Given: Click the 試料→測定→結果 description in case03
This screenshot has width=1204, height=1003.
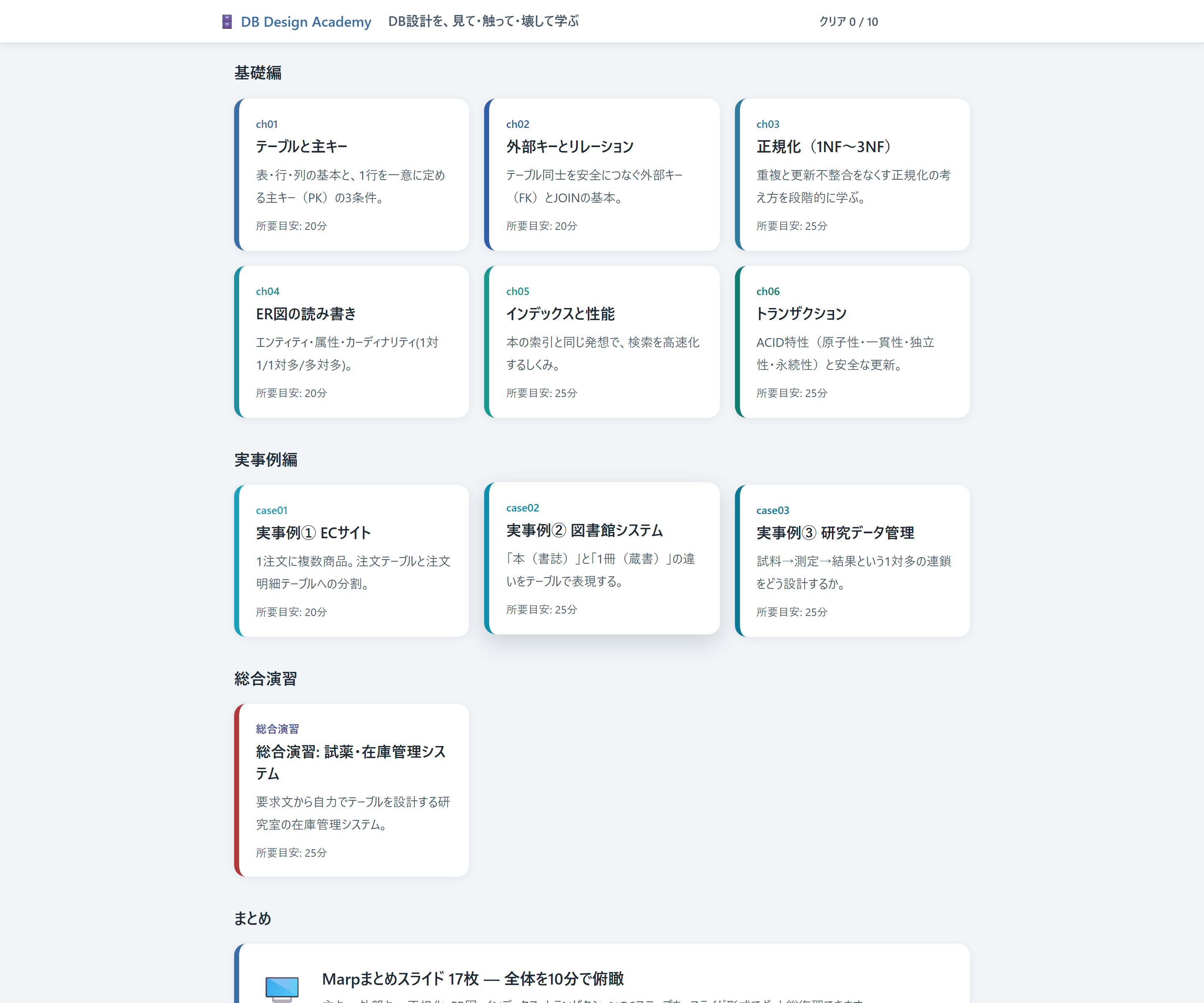Looking at the screenshot, I should pyautogui.click(x=854, y=573).
